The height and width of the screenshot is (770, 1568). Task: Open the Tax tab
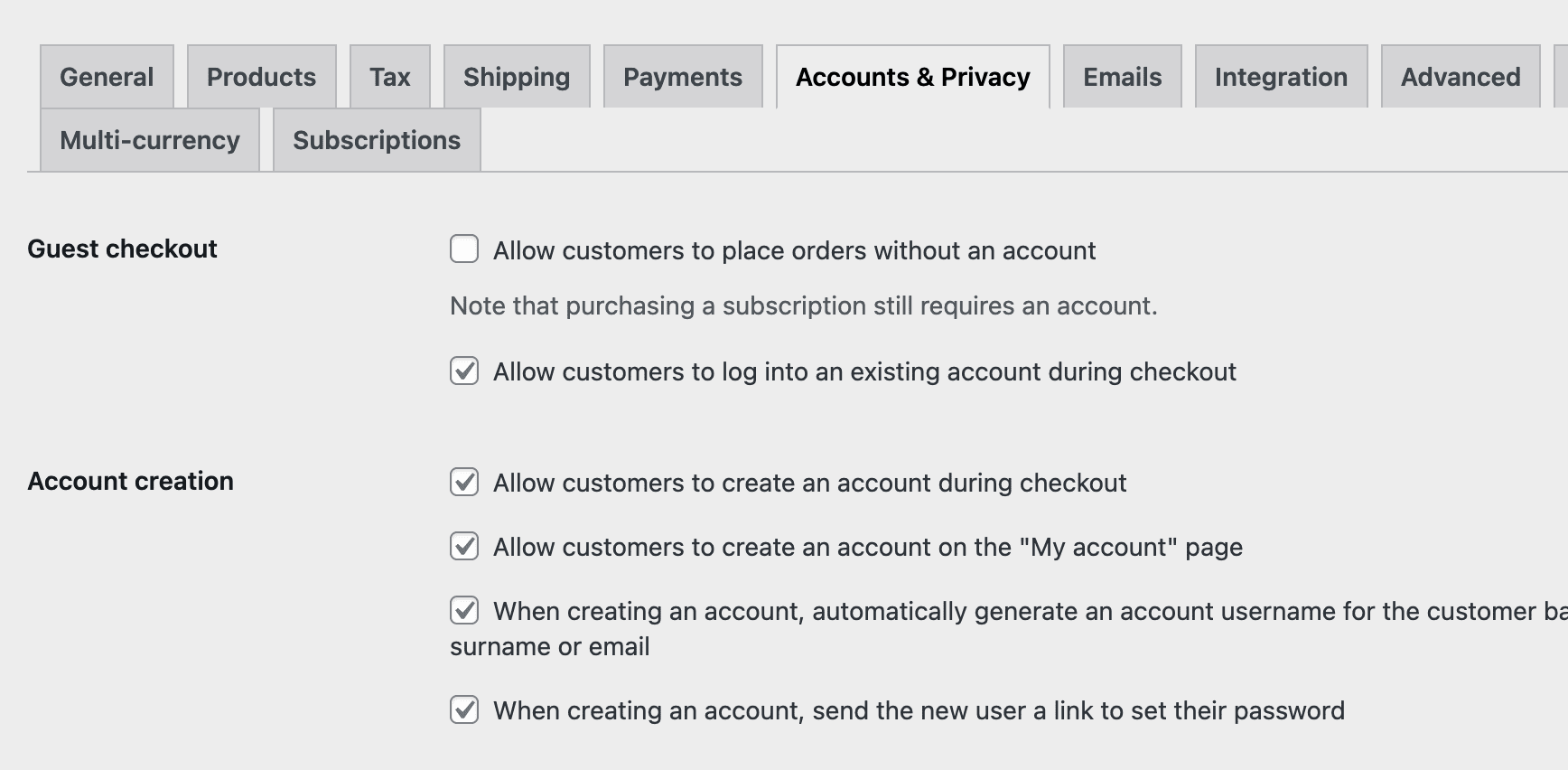click(x=390, y=77)
